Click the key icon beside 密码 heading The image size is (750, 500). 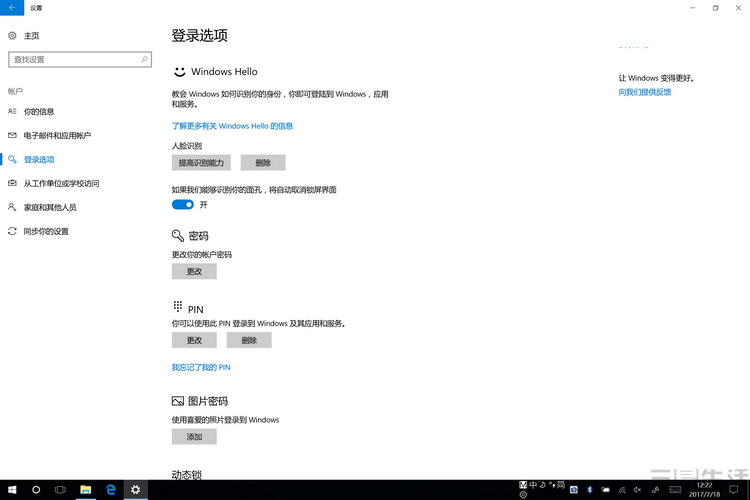(178, 235)
